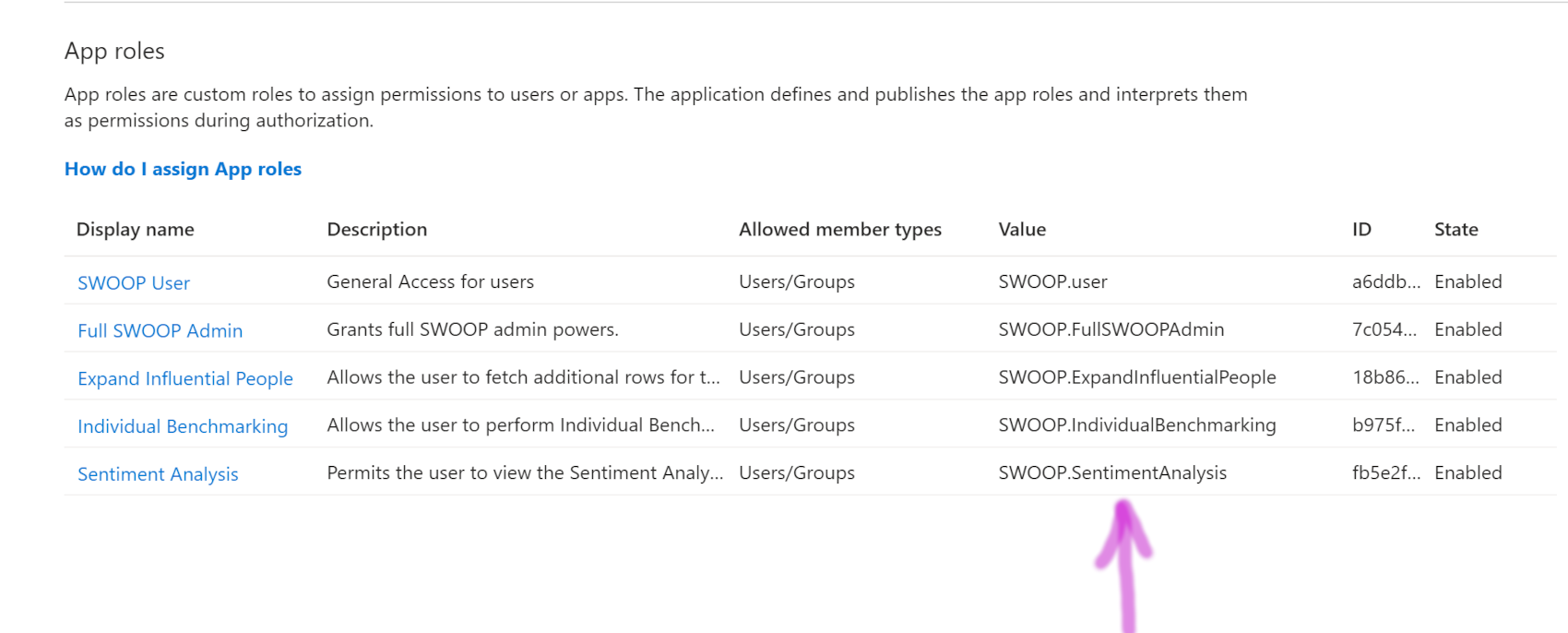
Task: Open the Individual Benchmarking role
Action: [x=183, y=426]
